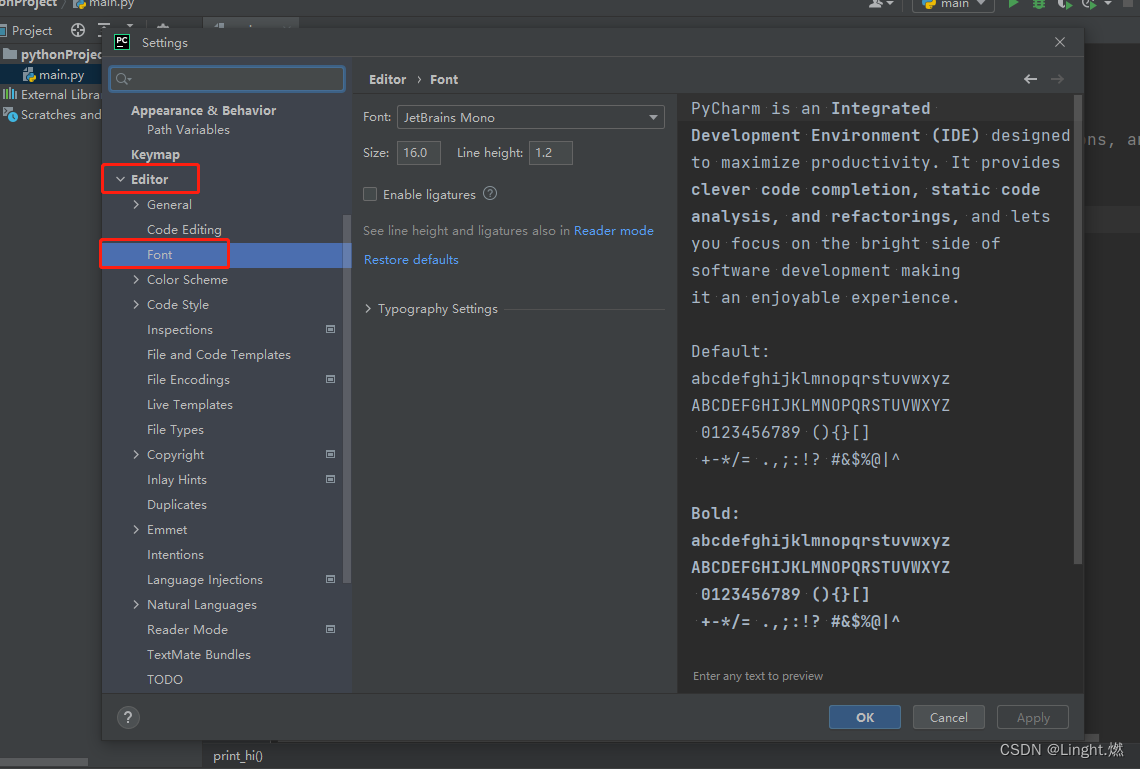Click the project-level icon beside Reader Mode

point(330,629)
